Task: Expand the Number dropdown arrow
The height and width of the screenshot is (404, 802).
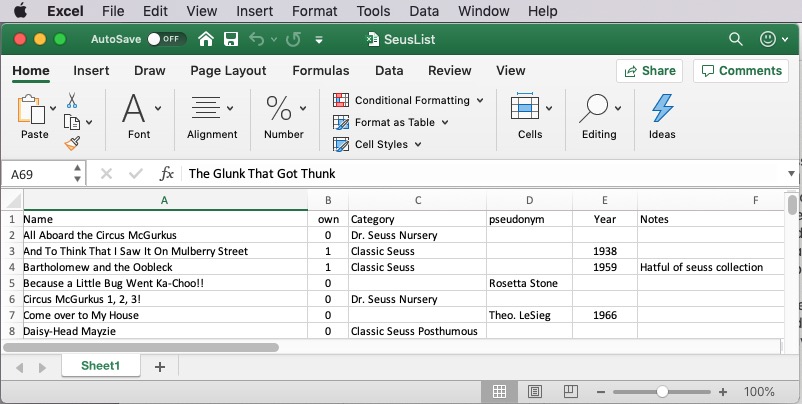Action: click(x=303, y=108)
